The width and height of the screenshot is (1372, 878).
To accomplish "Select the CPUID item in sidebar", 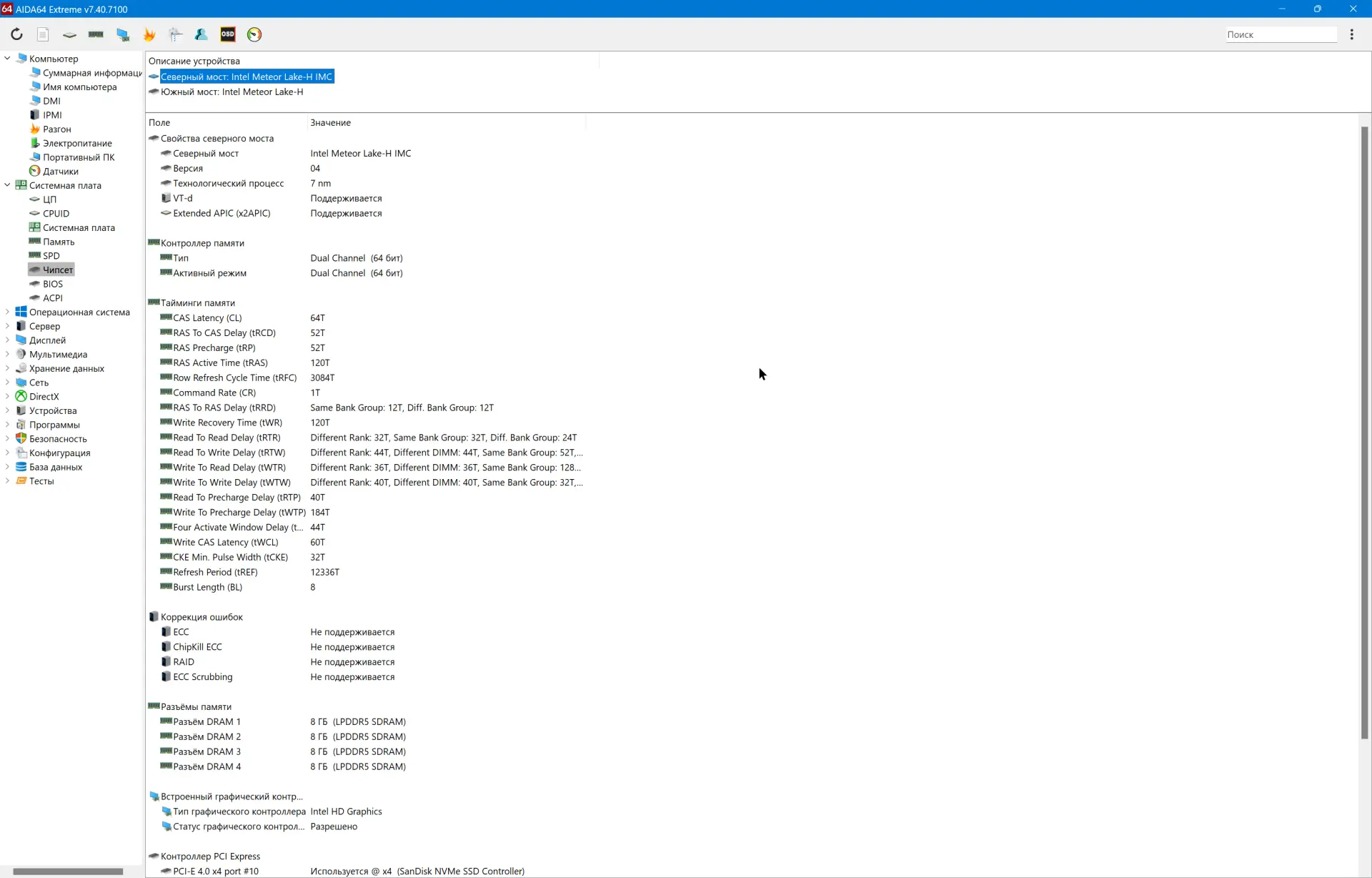I will pos(55,213).
